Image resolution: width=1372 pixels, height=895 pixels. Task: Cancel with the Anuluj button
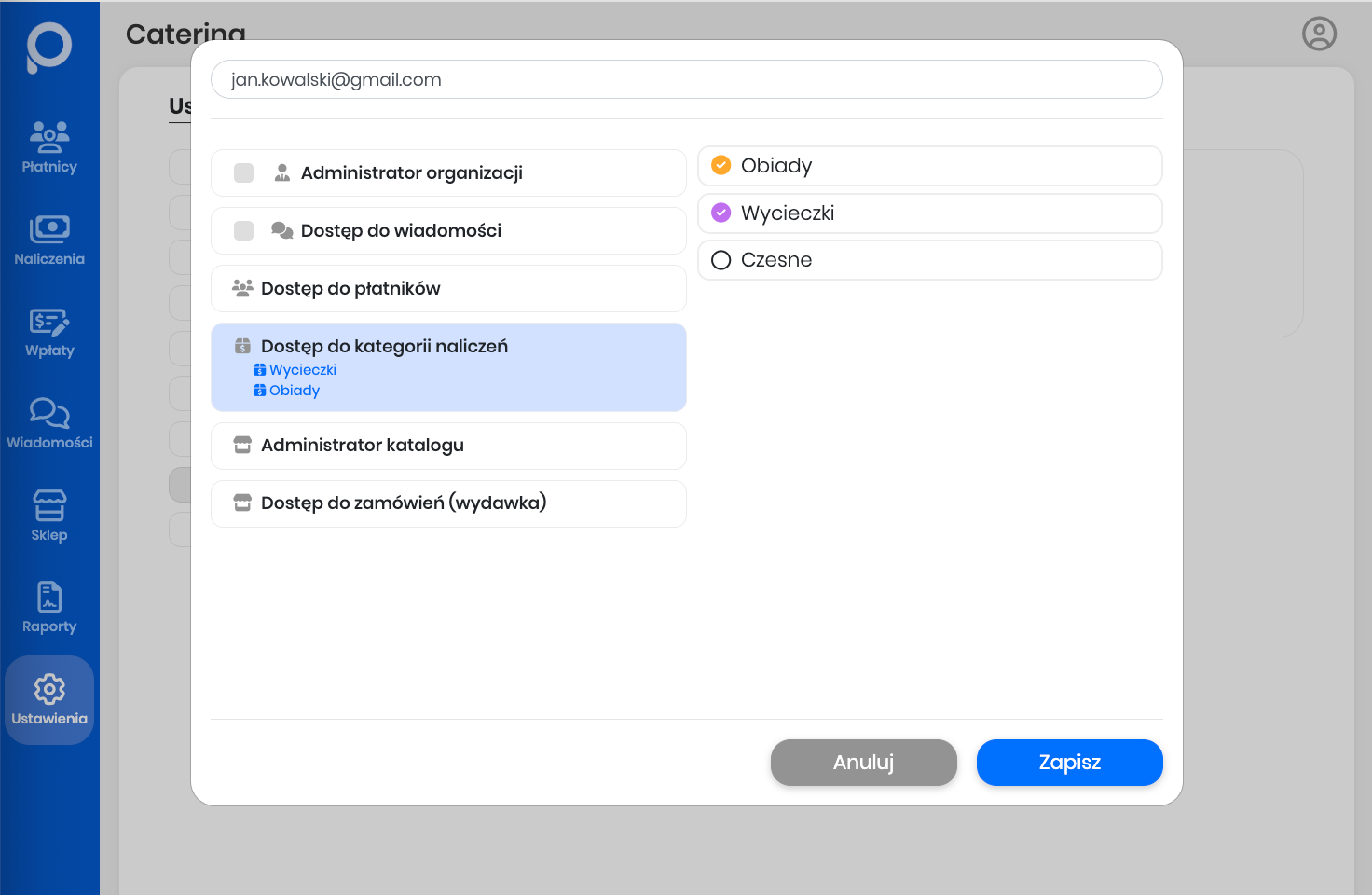(863, 763)
